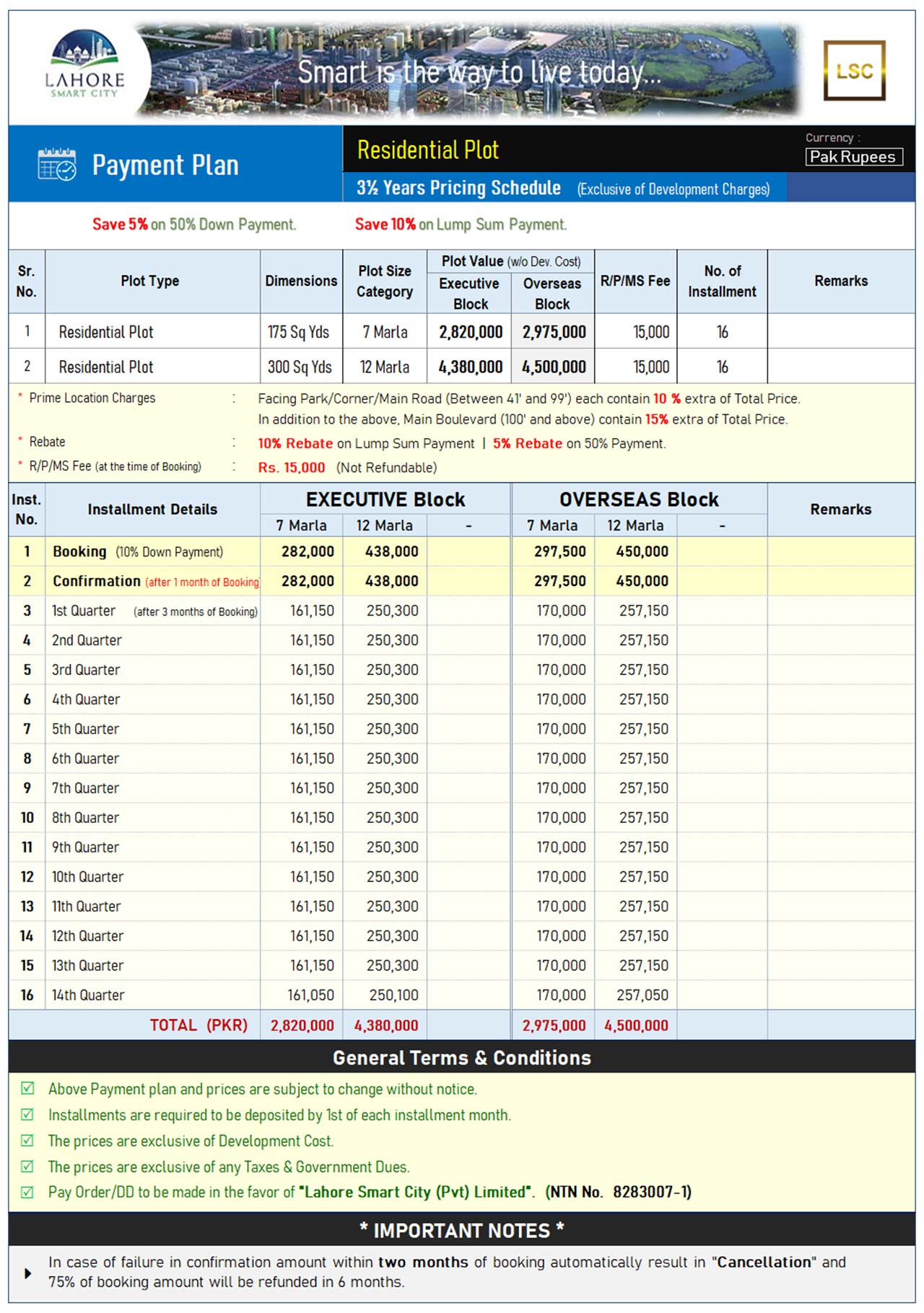
Task: Select the '300 Sq Yds' dimension cell
Action: [300, 367]
